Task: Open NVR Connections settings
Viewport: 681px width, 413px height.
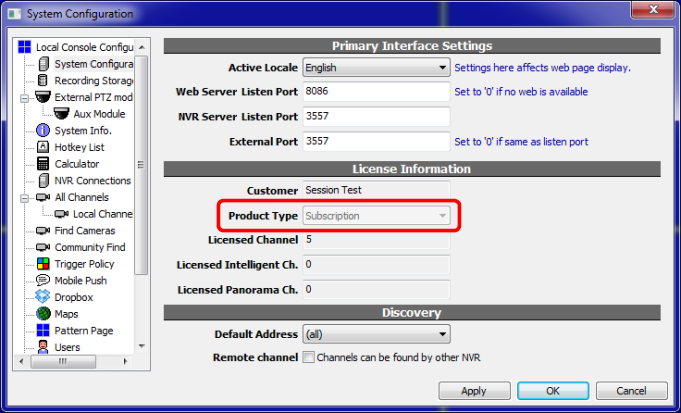Action: [x=93, y=180]
